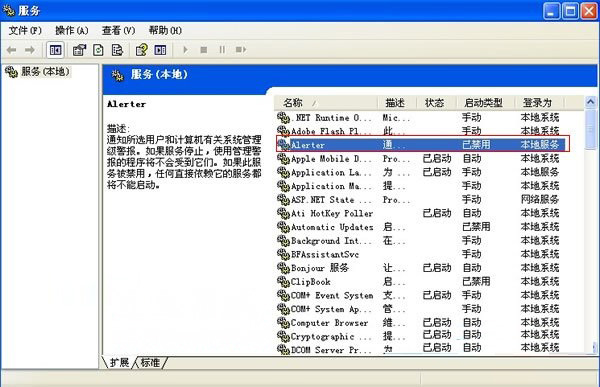Select the Cryptographic service icon
600x387 pixels.
pos(283,336)
